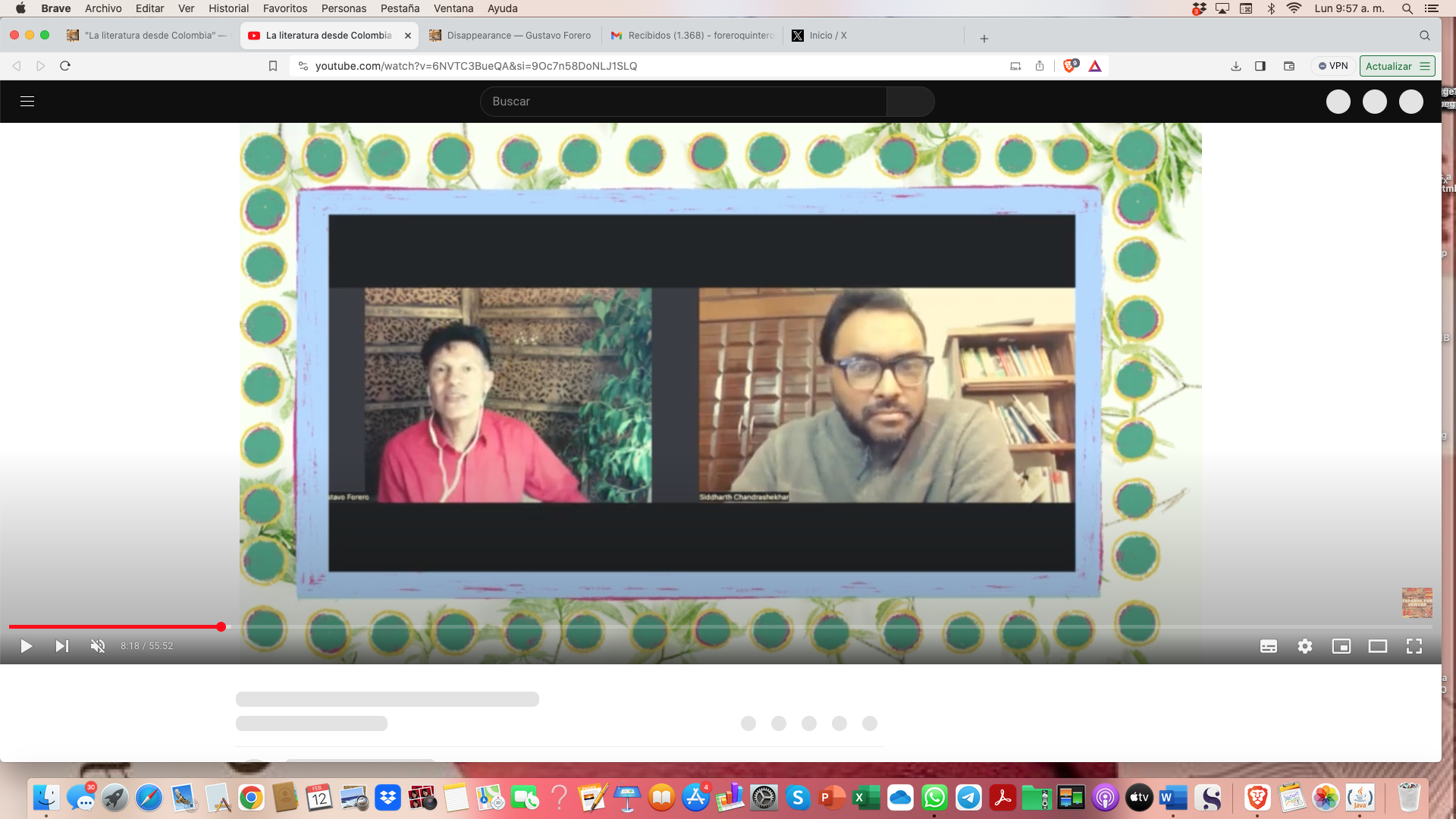Skip to the next video
Screen dimensions: 1456x819
point(62,646)
